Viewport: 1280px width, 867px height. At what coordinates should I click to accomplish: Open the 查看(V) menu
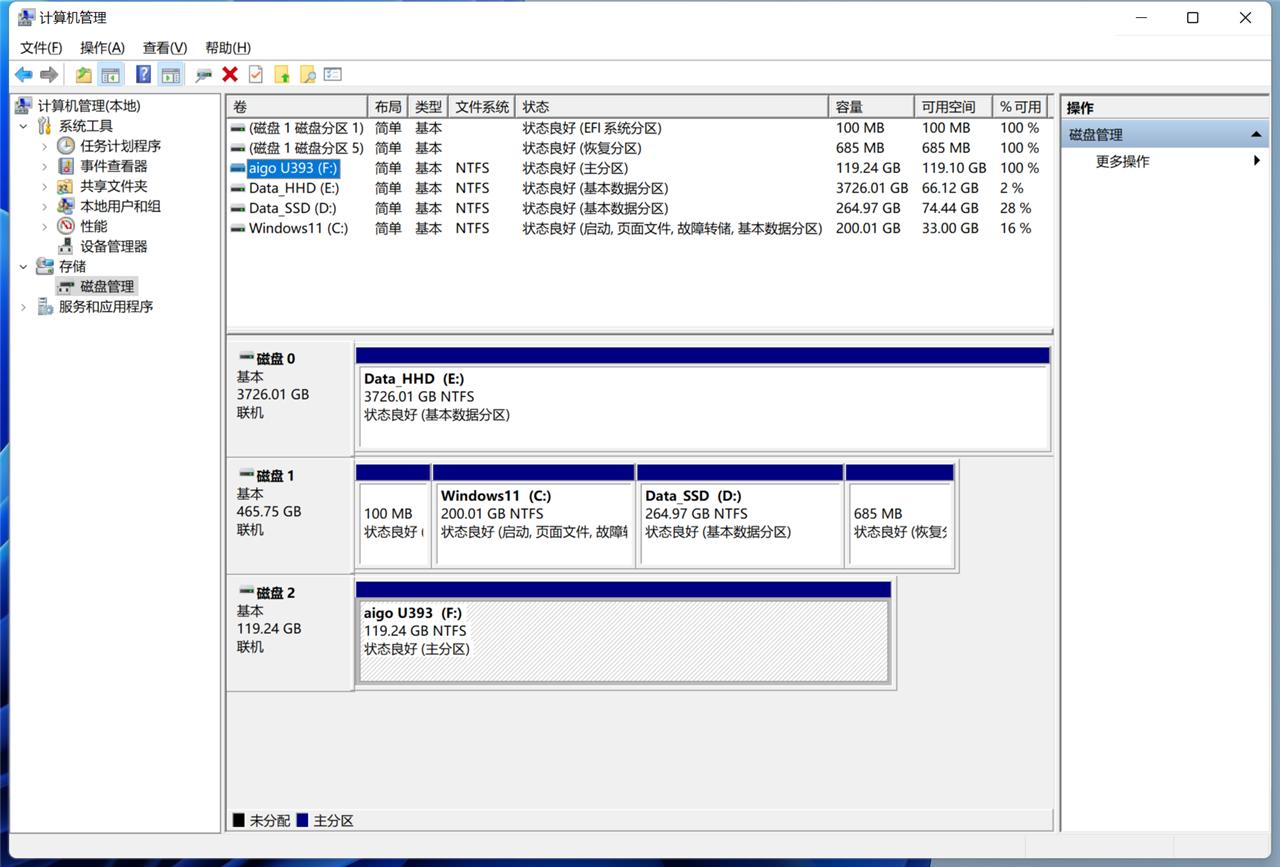(x=164, y=47)
